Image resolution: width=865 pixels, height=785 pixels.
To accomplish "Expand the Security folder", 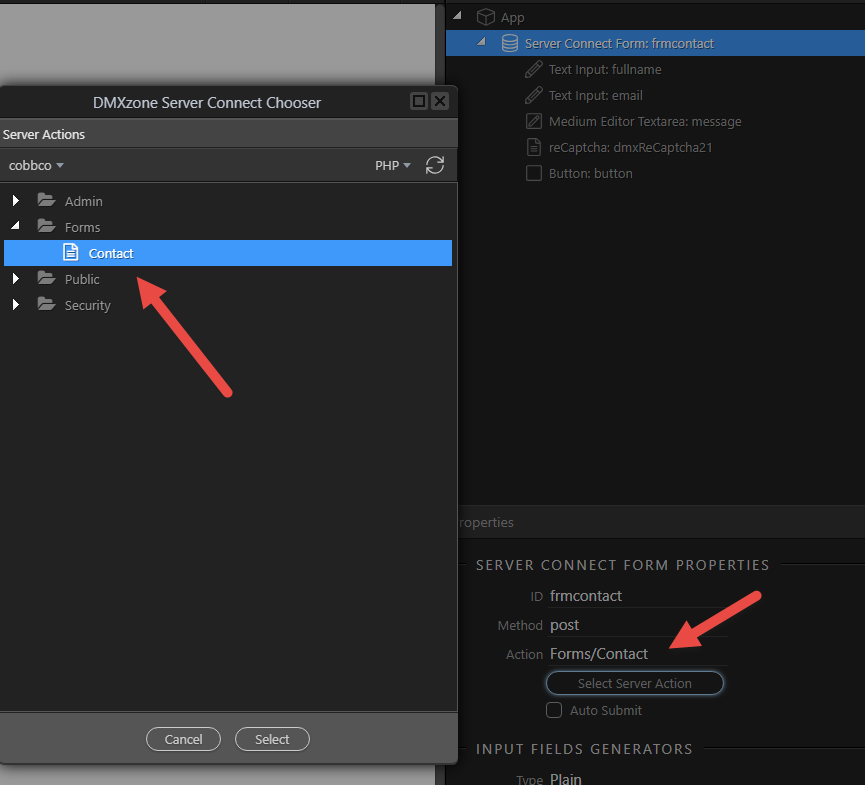I will [x=16, y=304].
